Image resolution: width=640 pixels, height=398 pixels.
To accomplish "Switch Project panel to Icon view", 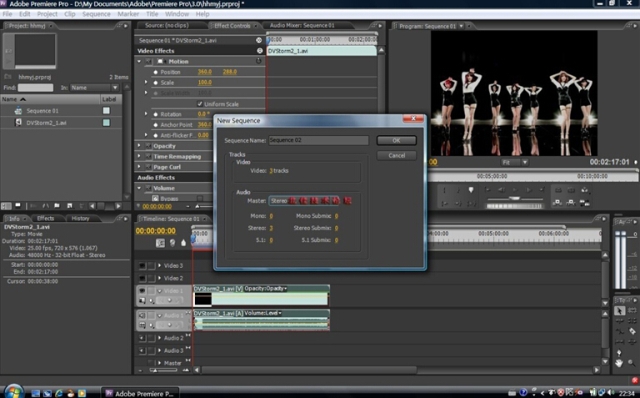I will click(18, 206).
